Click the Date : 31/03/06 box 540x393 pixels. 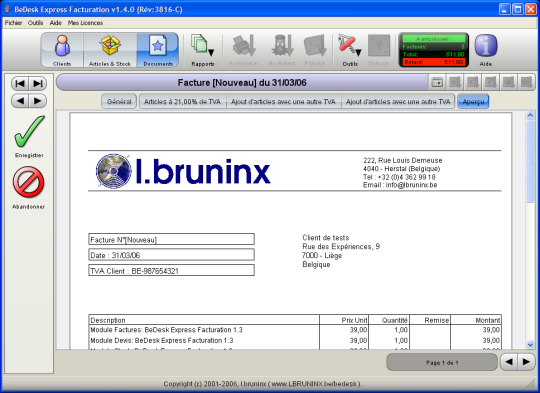(x=172, y=255)
